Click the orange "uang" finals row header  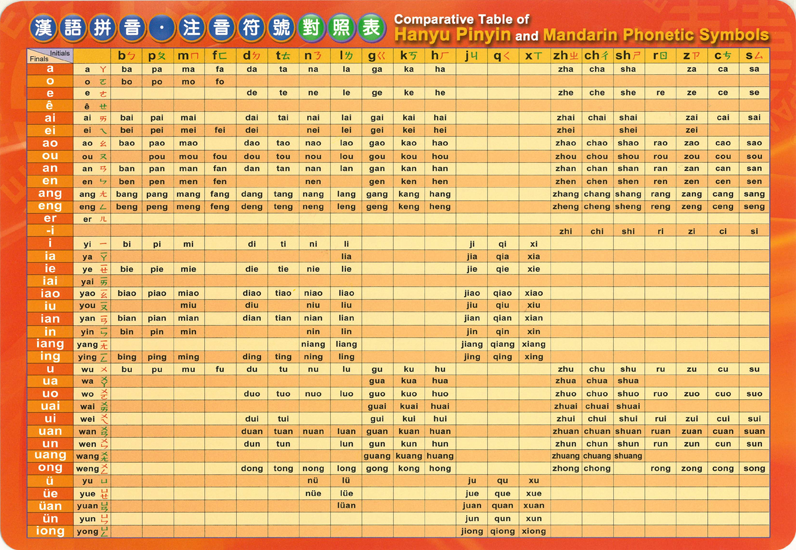coord(50,456)
